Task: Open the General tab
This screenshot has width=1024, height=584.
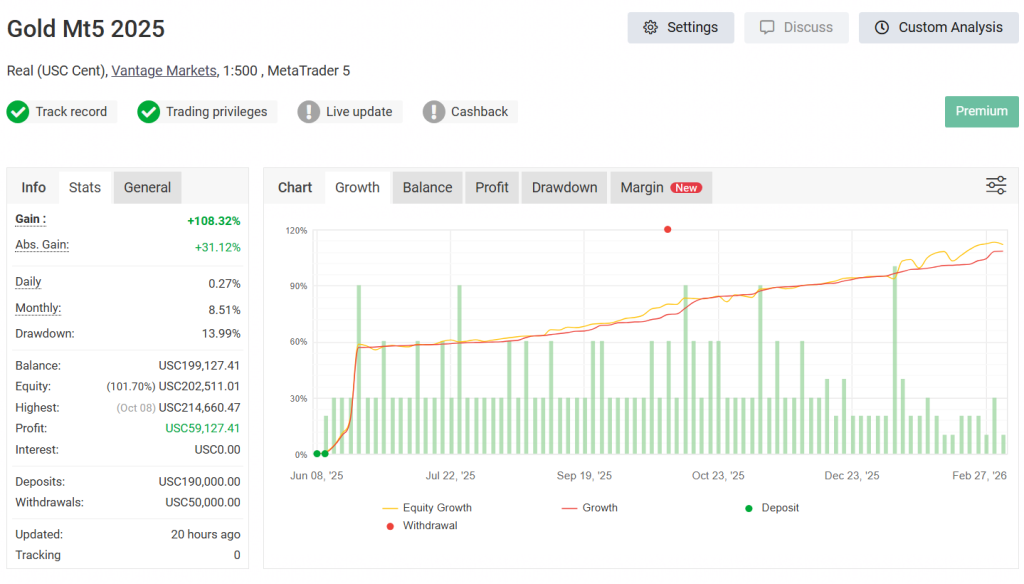Action: coord(147,187)
